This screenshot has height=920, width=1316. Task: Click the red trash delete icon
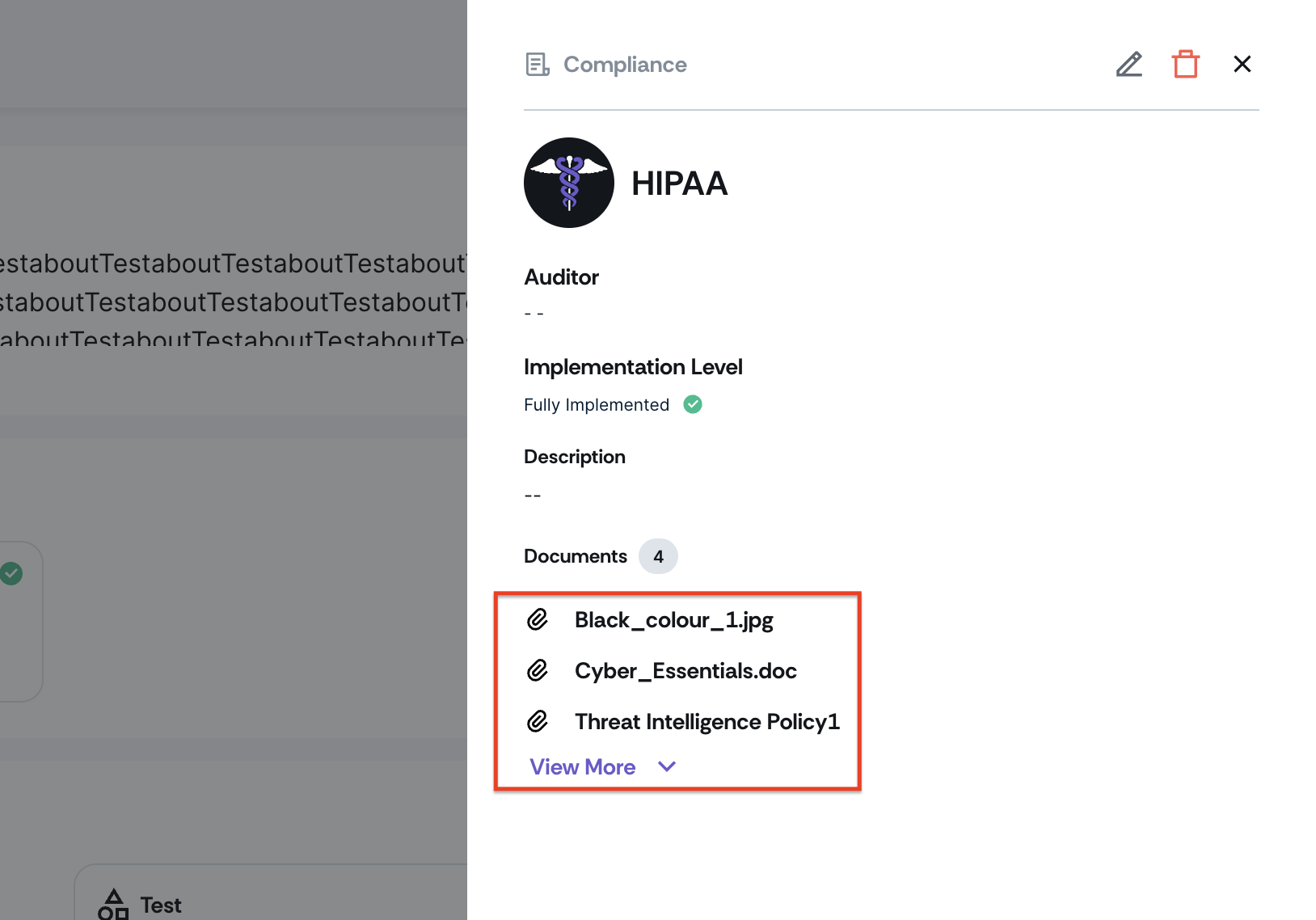[1185, 65]
